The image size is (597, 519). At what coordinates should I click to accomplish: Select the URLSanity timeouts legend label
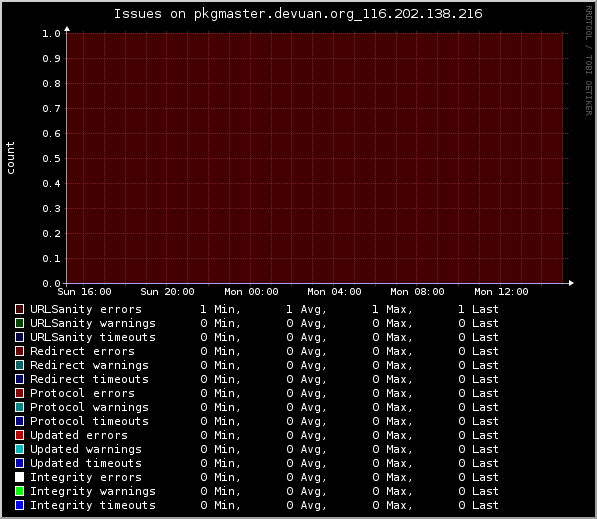click(x=93, y=337)
